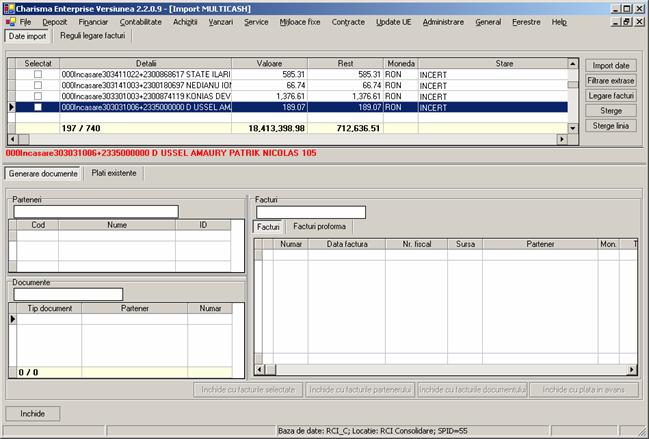Screen dimensions: 649x439
Task: Open the Facturi proforma tab
Action: (319, 227)
